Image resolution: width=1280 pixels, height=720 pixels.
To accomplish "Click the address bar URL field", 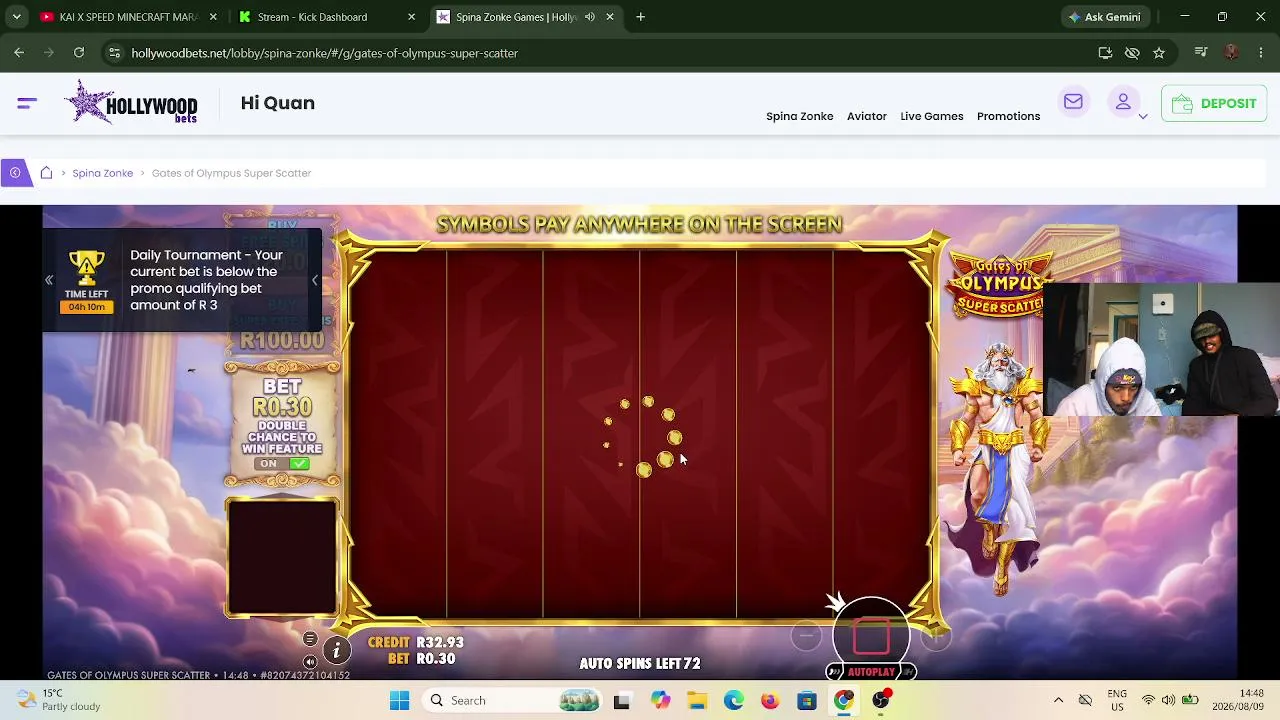I will click(600, 53).
